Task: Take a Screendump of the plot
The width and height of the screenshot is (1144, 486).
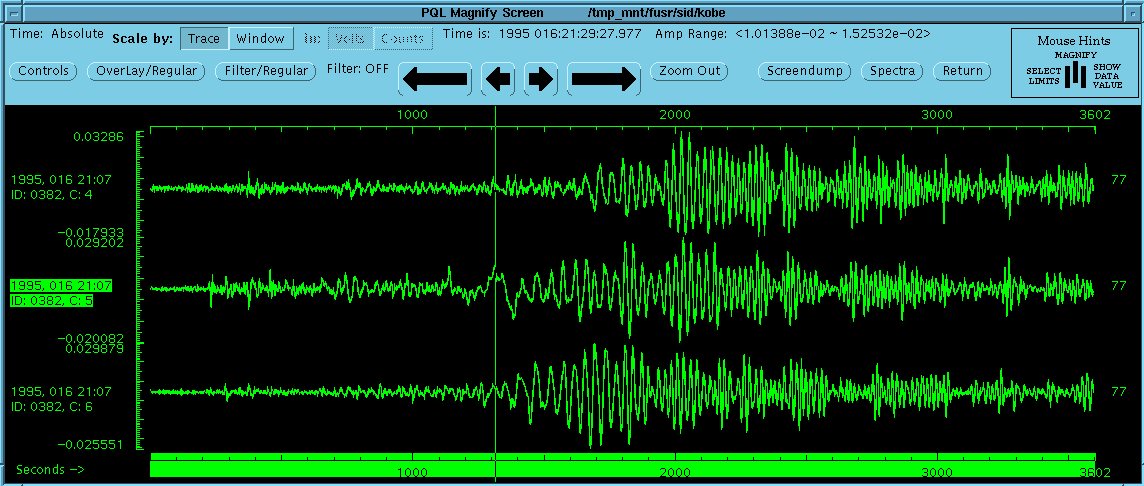Action: pos(804,71)
